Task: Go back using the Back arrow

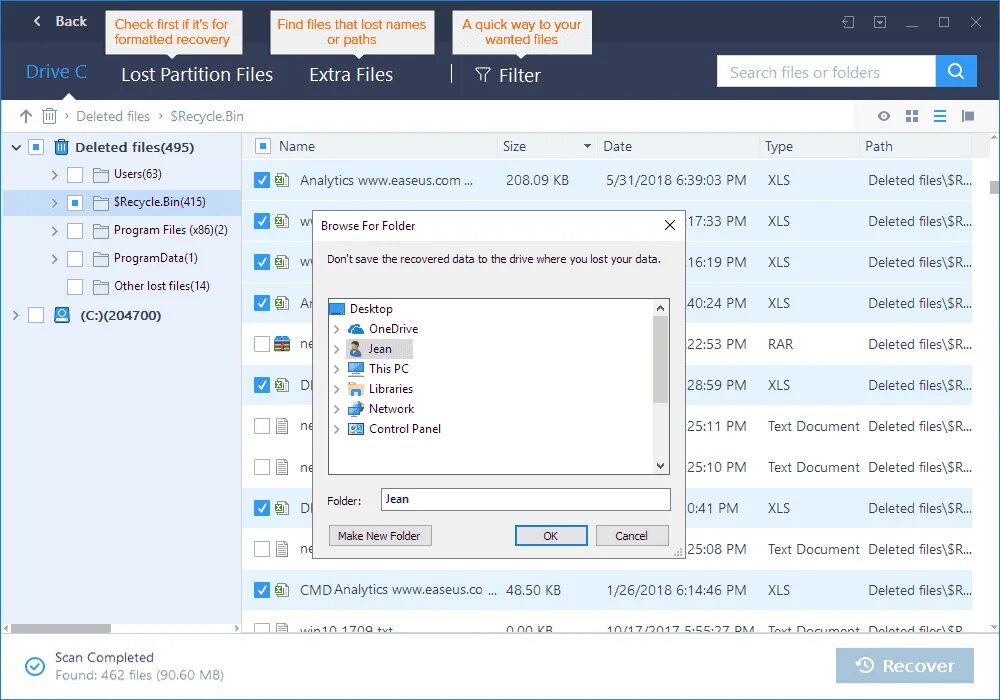Action: pyautogui.click(x=37, y=21)
